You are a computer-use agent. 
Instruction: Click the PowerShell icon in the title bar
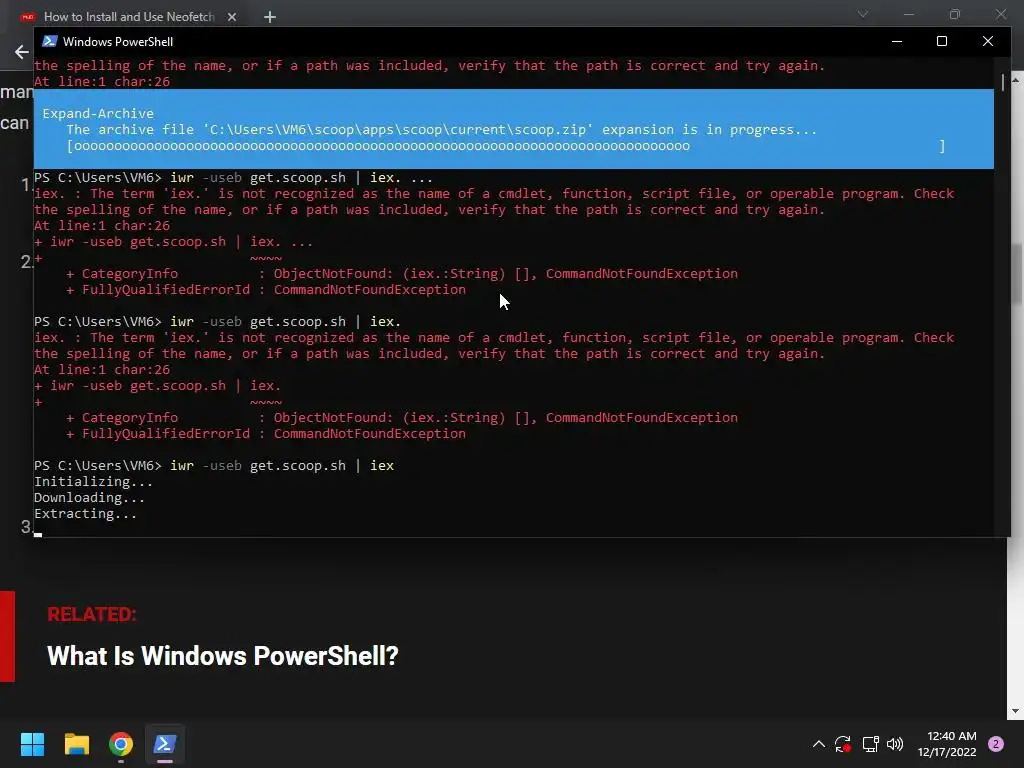pos(49,41)
